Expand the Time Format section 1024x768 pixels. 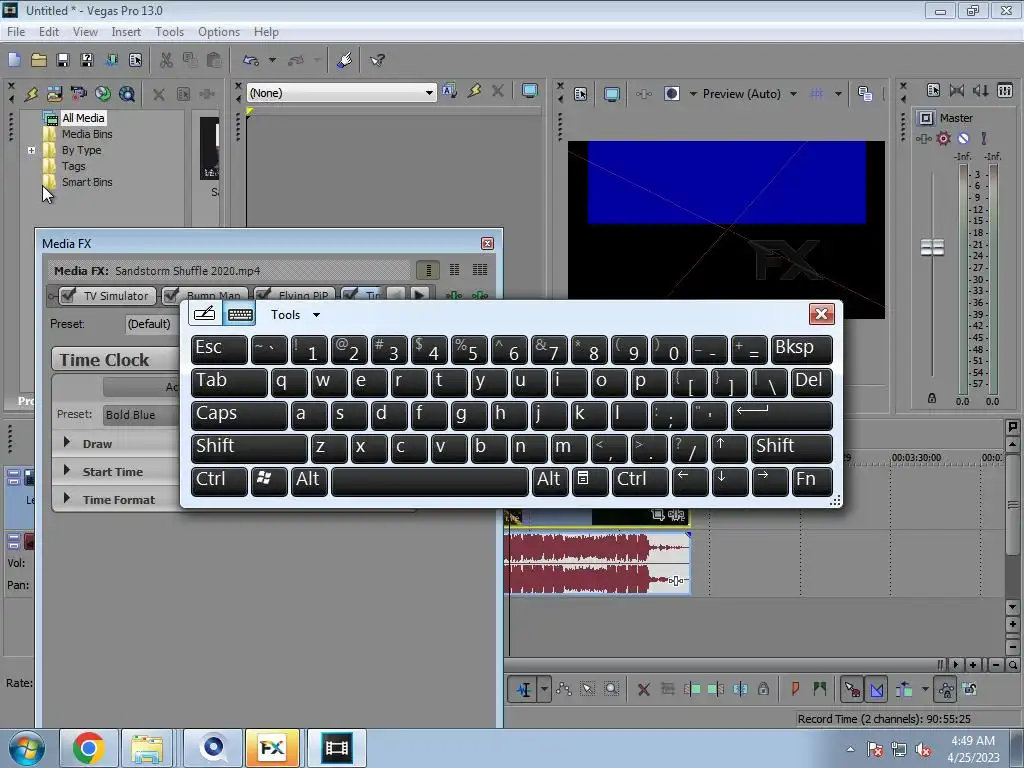(x=67, y=498)
